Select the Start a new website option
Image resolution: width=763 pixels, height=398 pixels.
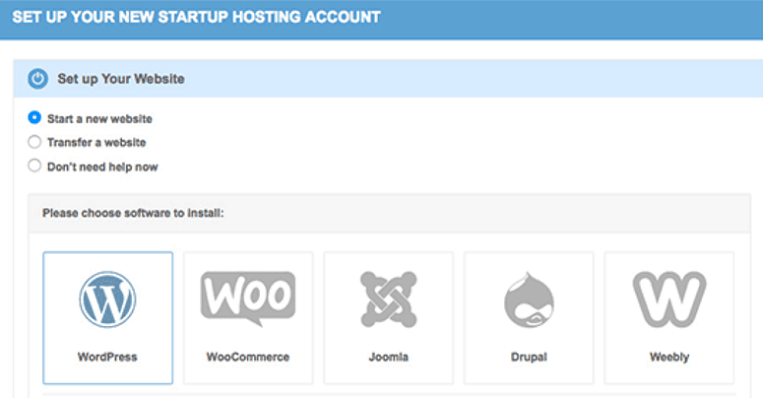pyautogui.click(x=34, y=118)
